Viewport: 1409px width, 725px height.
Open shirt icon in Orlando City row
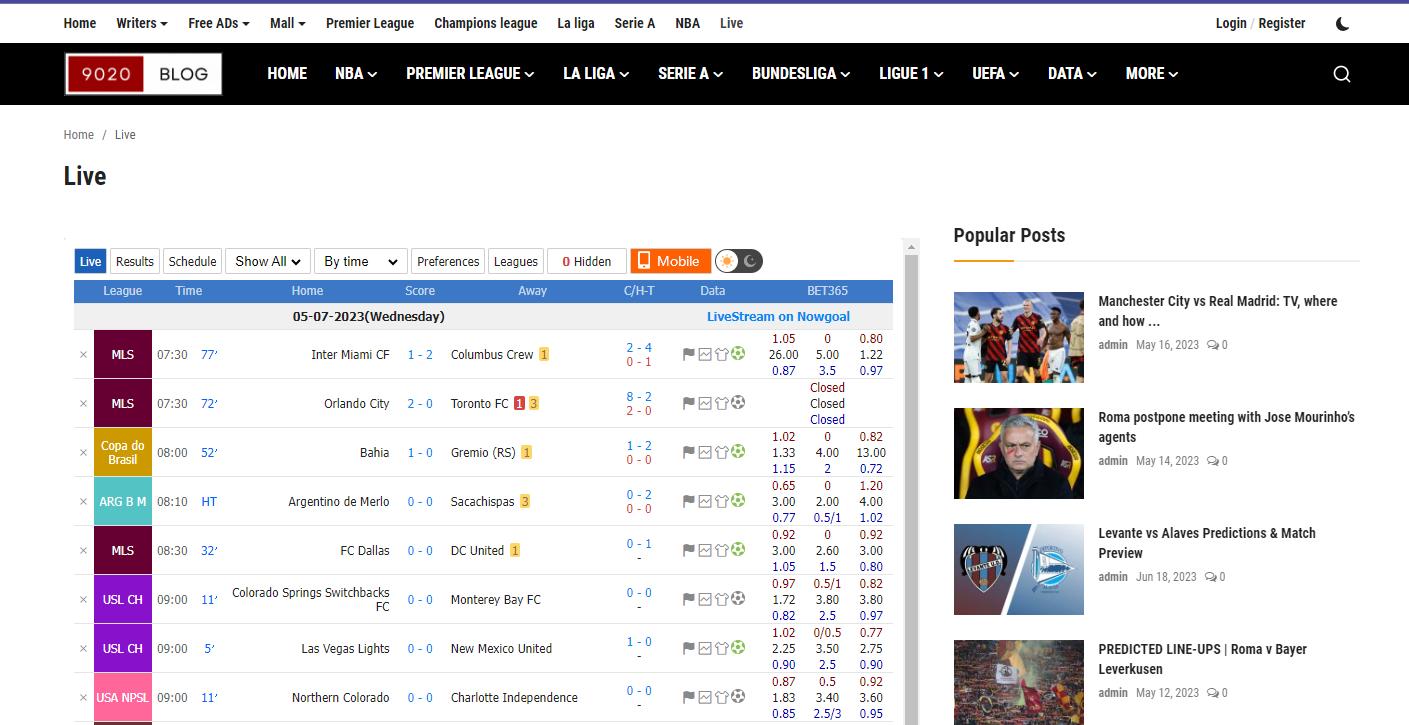pyautogui.click(x=721, y=403)
